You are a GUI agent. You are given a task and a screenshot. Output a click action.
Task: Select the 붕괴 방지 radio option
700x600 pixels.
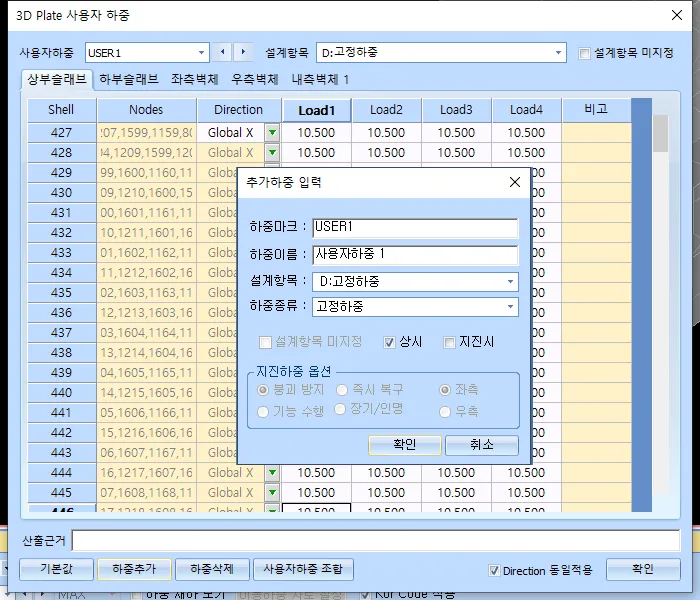pos(263,390)
